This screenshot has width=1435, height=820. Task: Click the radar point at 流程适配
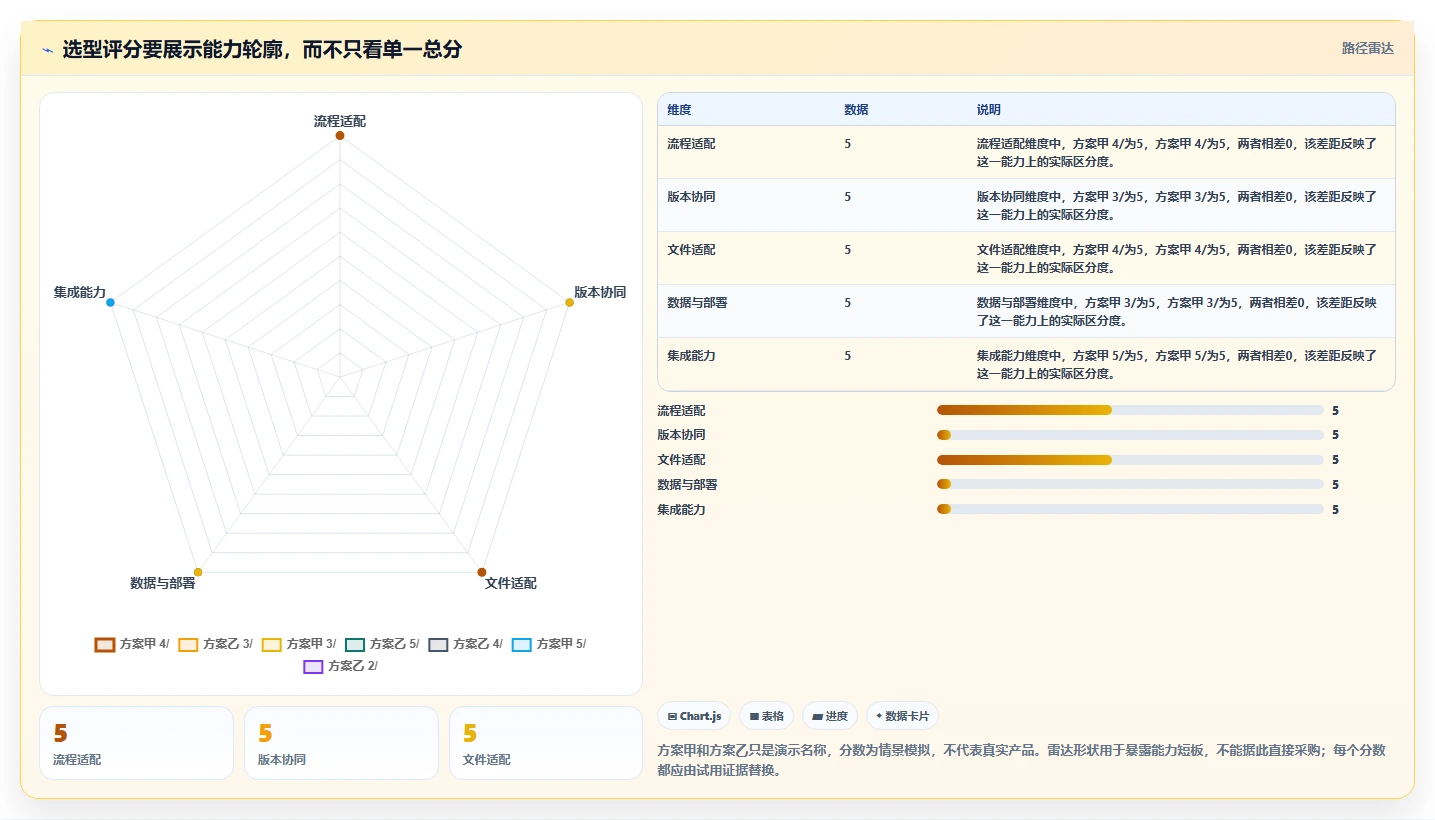340,135
